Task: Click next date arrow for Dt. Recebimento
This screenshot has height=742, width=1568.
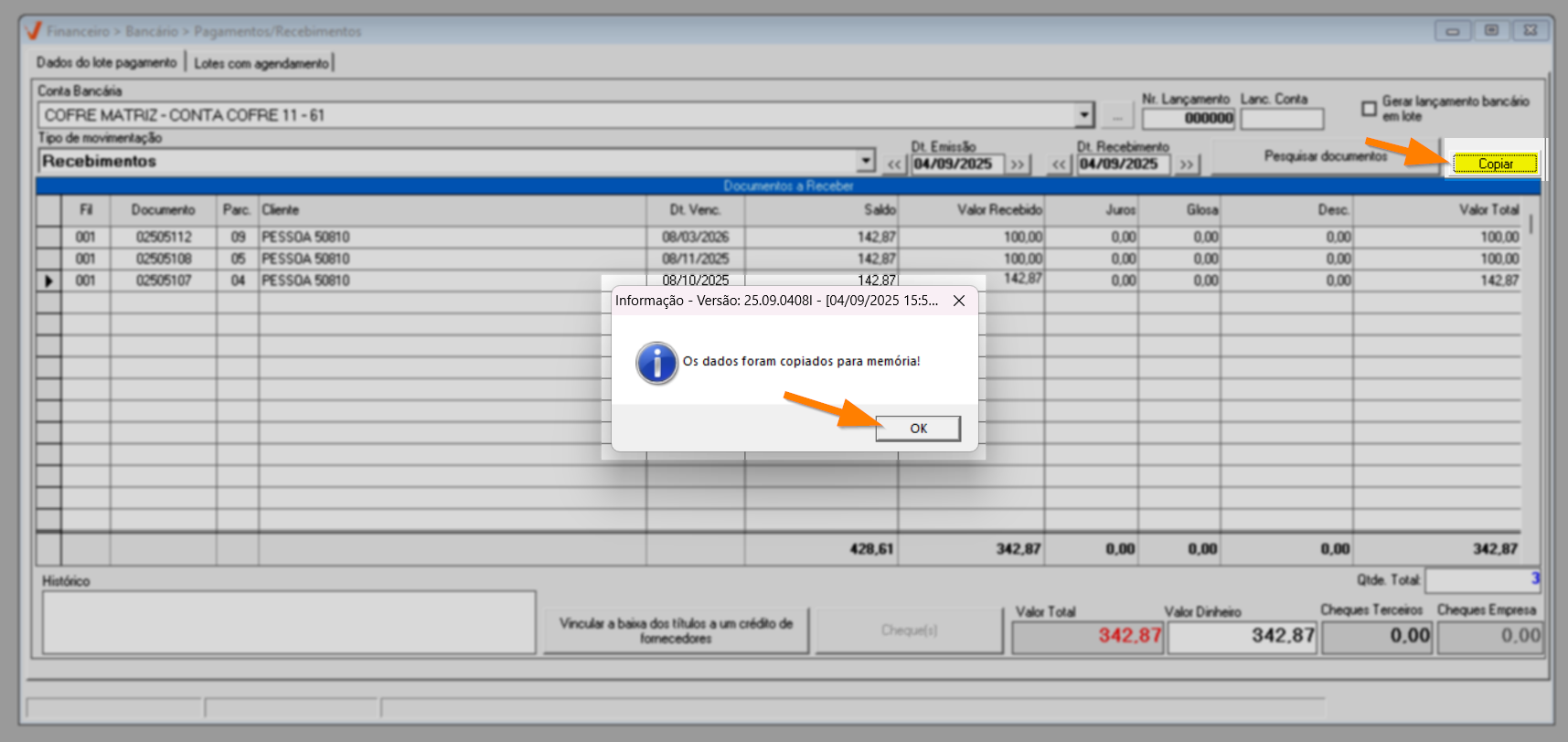Action: tap(1186, 164)
